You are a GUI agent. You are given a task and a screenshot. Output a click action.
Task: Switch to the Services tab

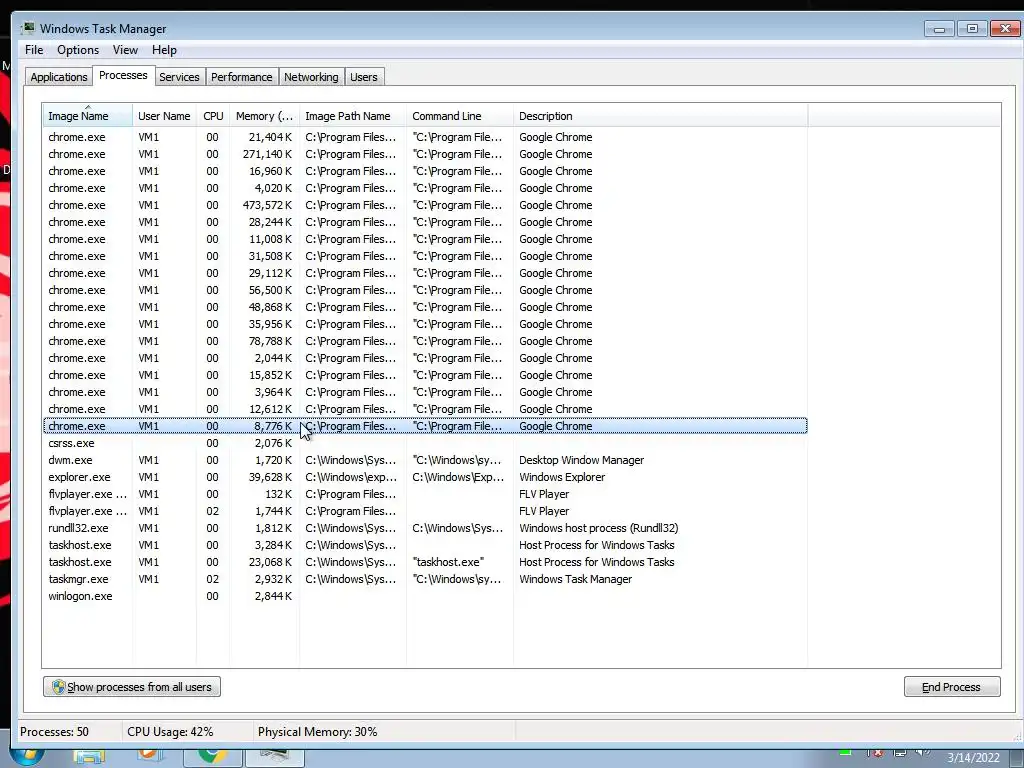(x=179, y=76)
